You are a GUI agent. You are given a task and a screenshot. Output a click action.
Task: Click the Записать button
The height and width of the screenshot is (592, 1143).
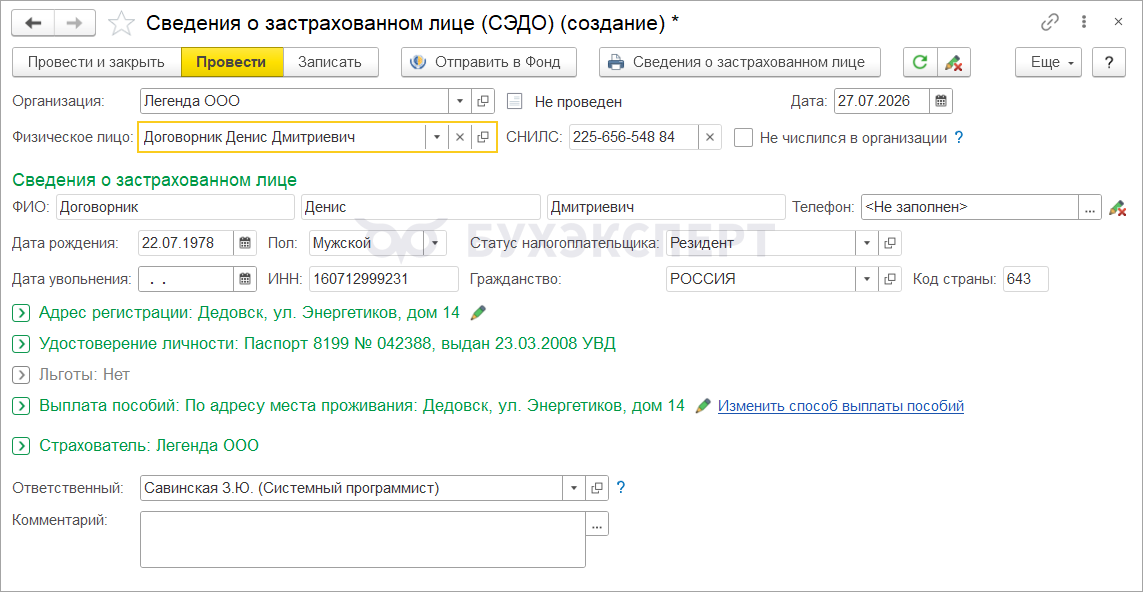(330, 62)
